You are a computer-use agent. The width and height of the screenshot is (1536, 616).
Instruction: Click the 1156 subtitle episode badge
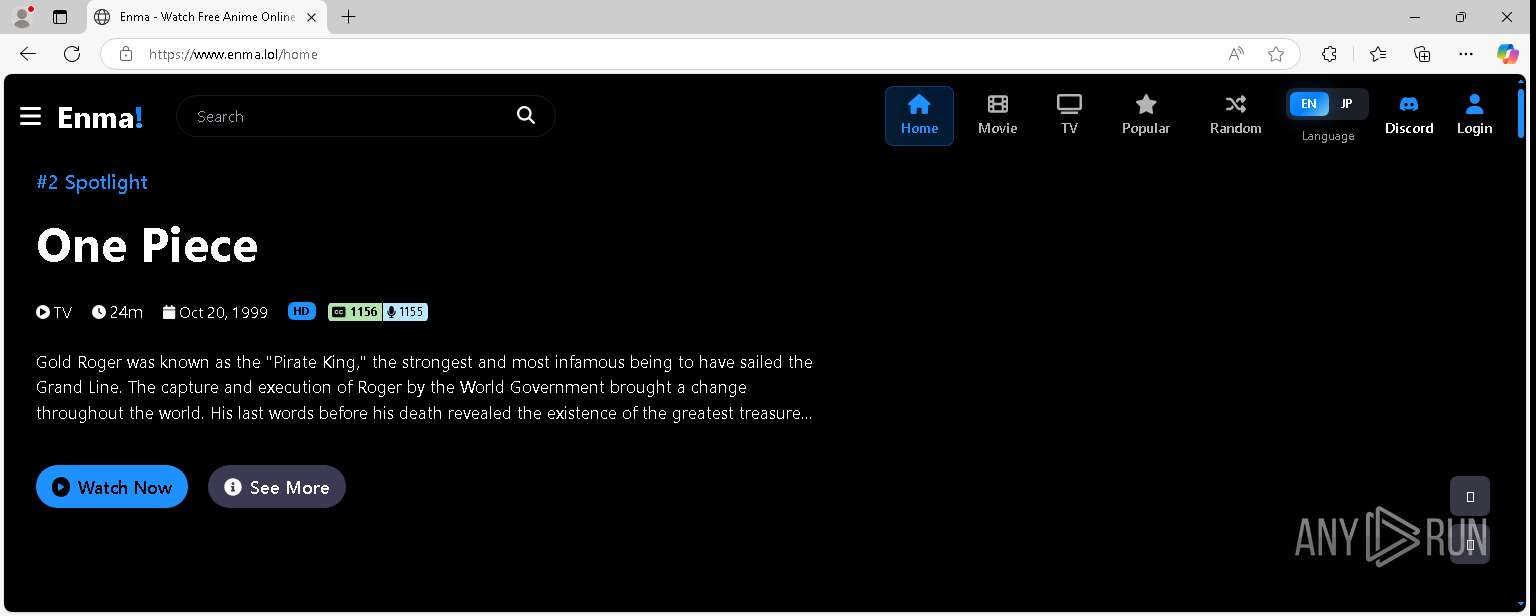coord(355,312)
